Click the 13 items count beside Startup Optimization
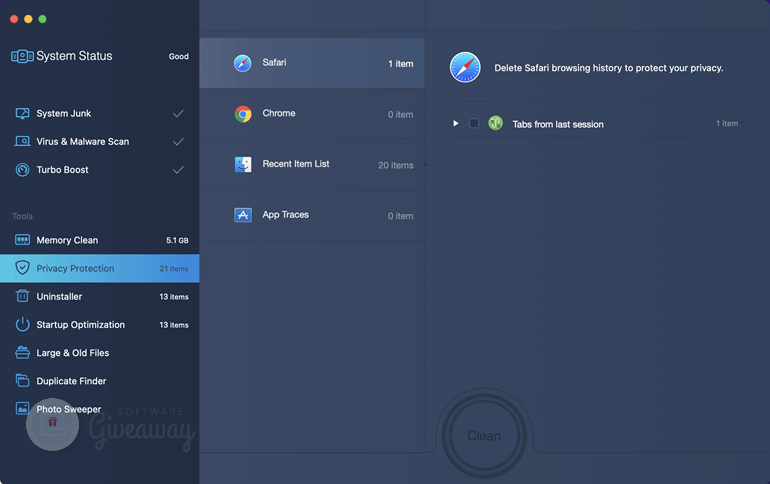The image size is (770, 484). coord(174,325)
